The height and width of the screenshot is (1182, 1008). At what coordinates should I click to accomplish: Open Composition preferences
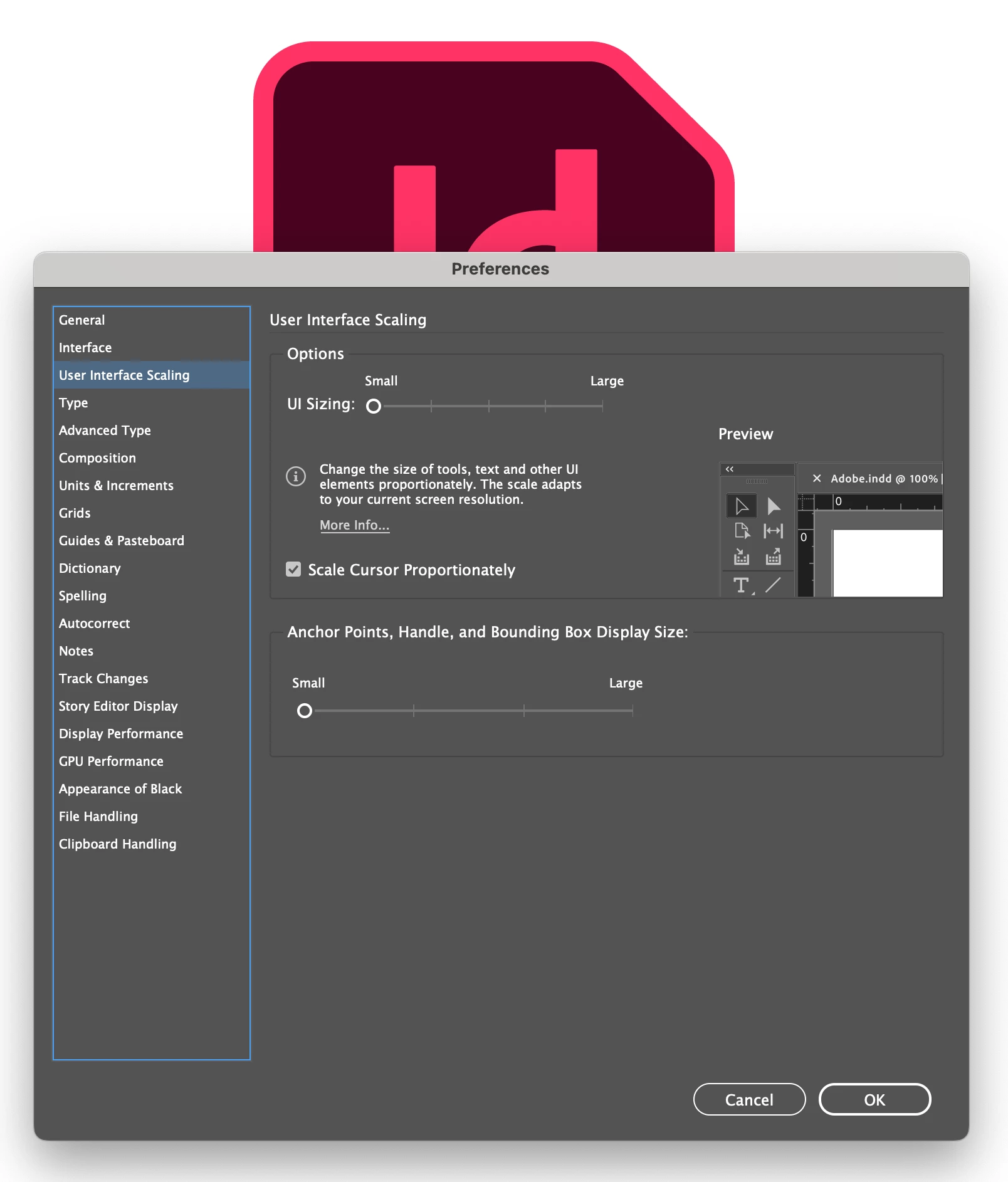[152, 458]
